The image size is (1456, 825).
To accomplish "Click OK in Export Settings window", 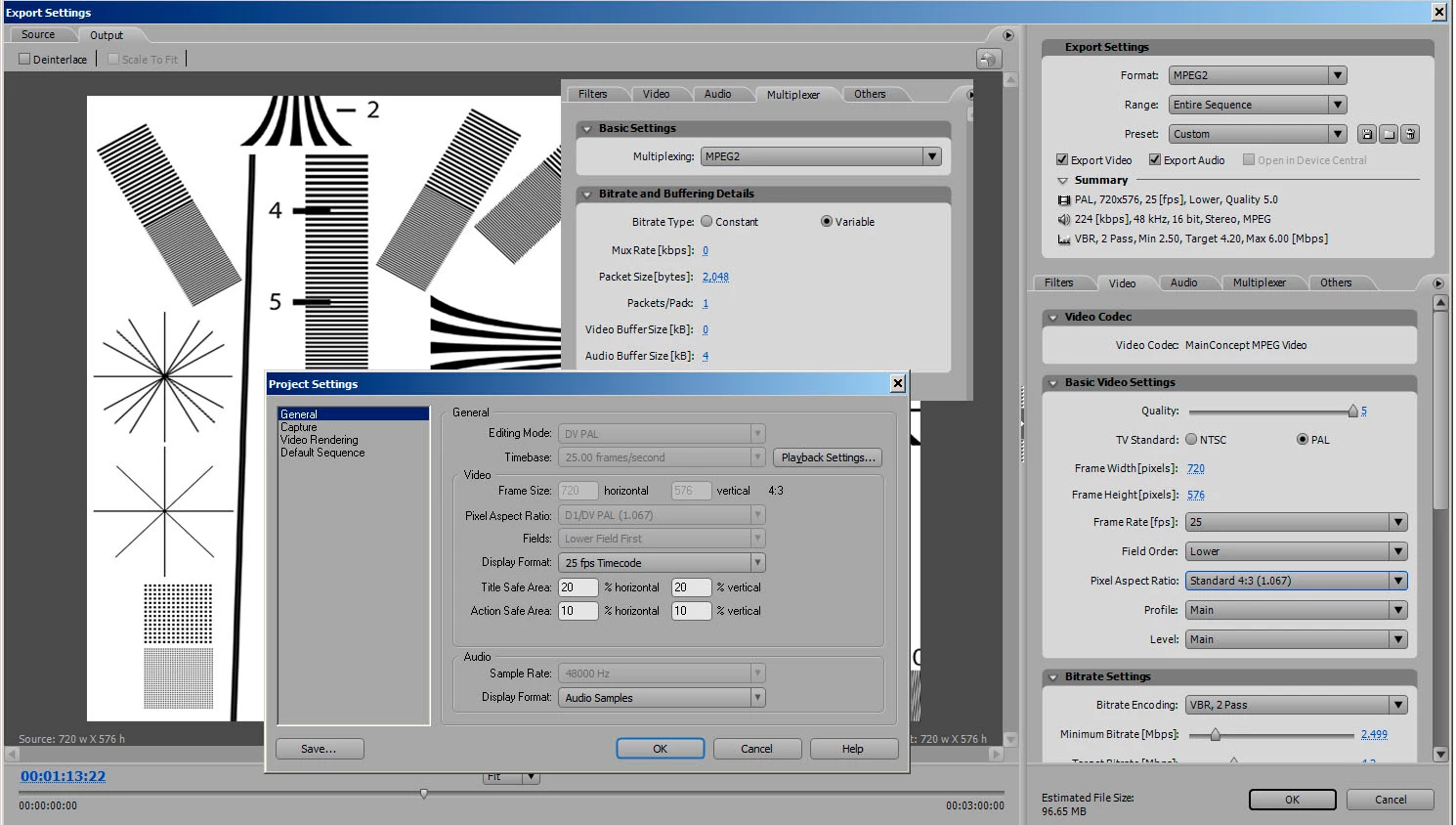I will coord(1292,800).
